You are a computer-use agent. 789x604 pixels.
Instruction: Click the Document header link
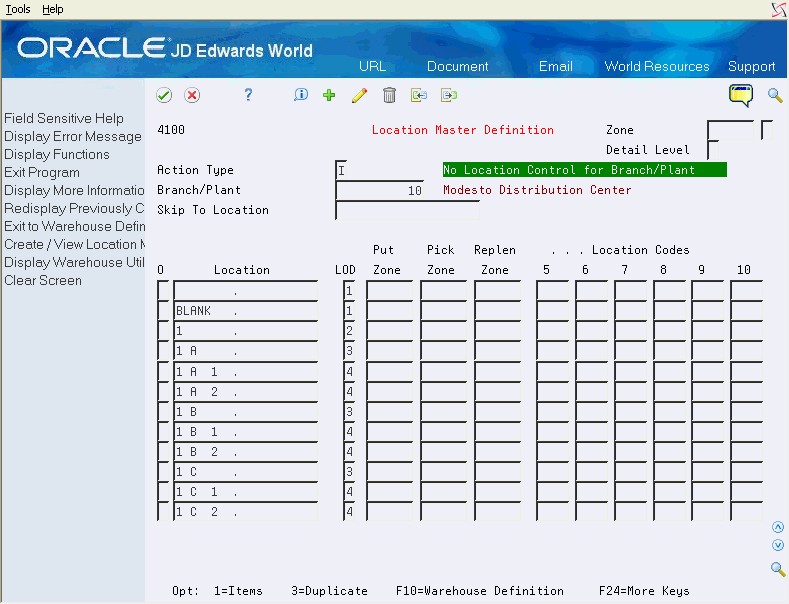[x=457, y=66]
